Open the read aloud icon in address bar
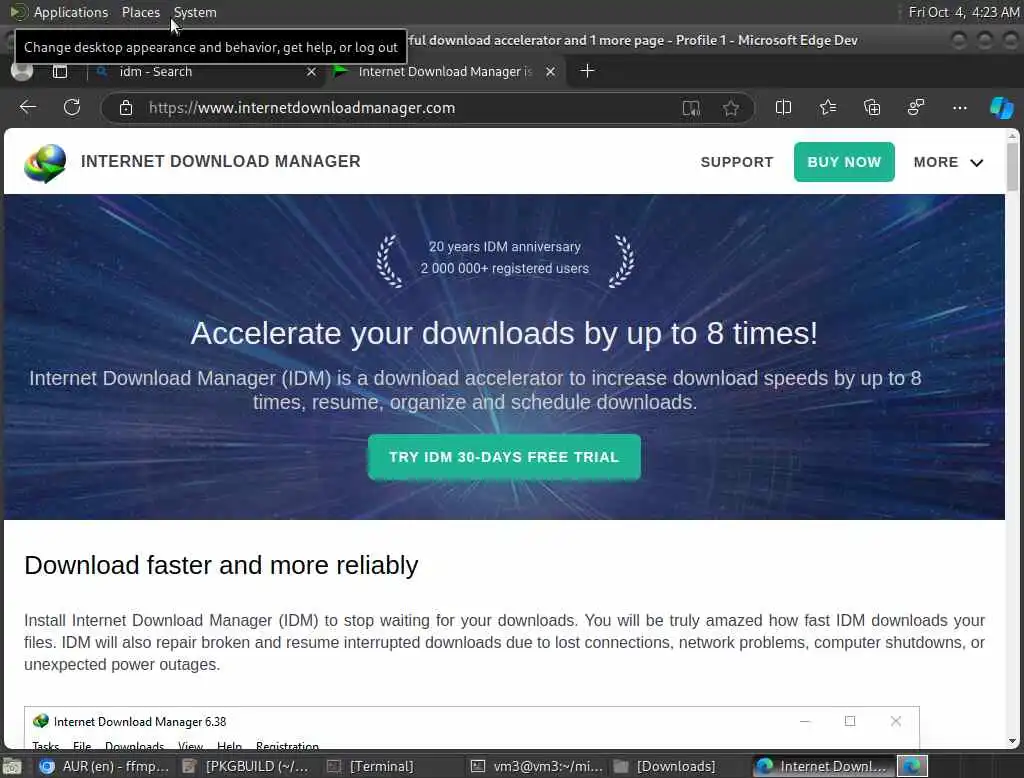The image size is (1024, 778). (x=691, y=108)
